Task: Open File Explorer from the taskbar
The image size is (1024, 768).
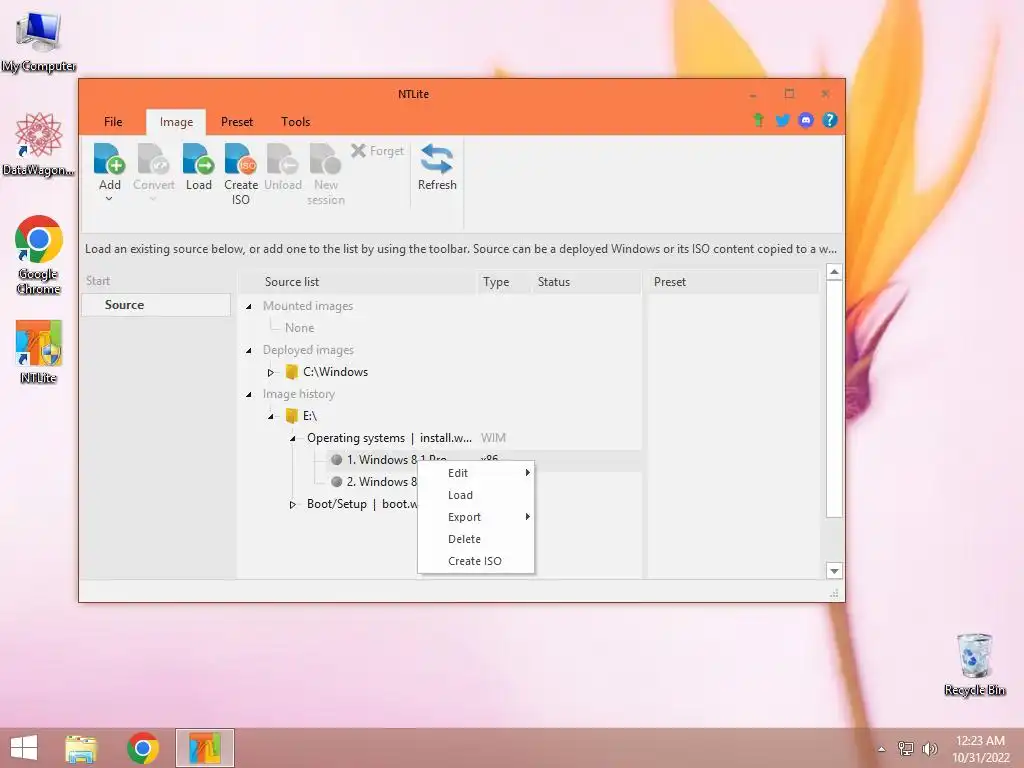Action: [81, 748]
